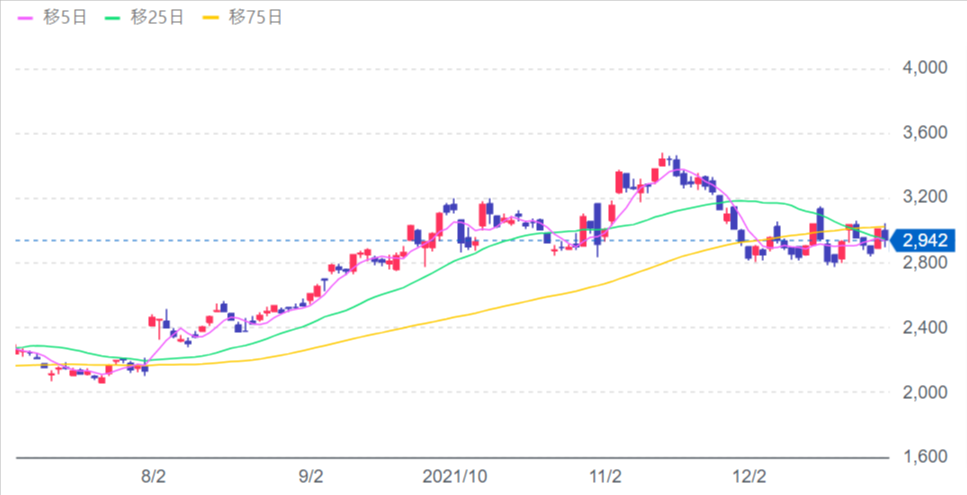
Task: Click the 2,000 price axis label
Action: click(x=924, y=392)
